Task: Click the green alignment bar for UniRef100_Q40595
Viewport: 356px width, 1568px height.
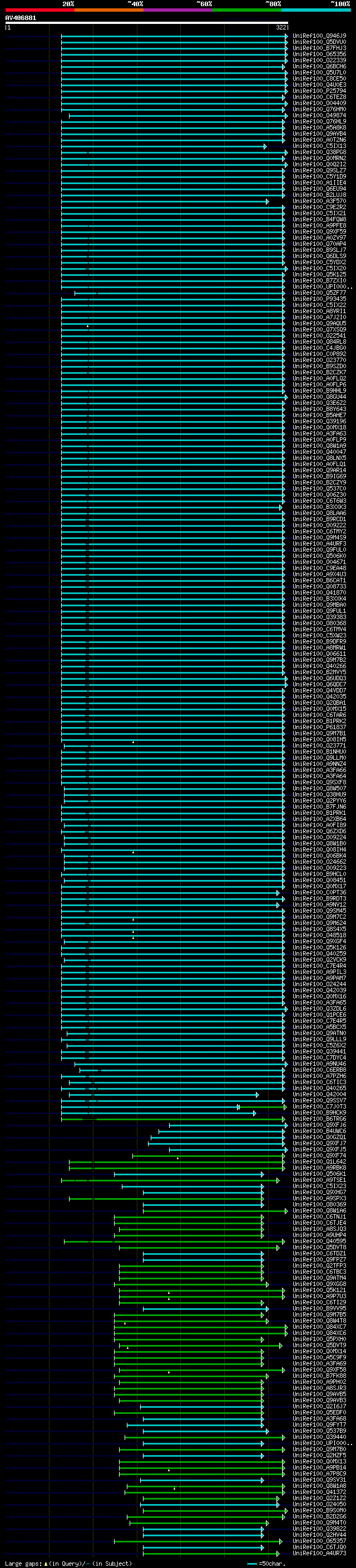Action: (174, 1241)
